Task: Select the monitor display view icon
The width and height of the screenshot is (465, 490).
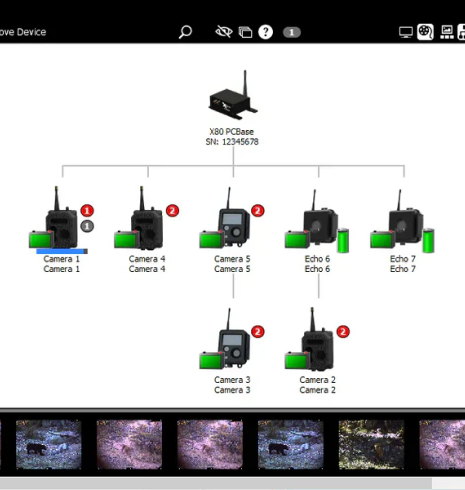Action: point(406,32)
